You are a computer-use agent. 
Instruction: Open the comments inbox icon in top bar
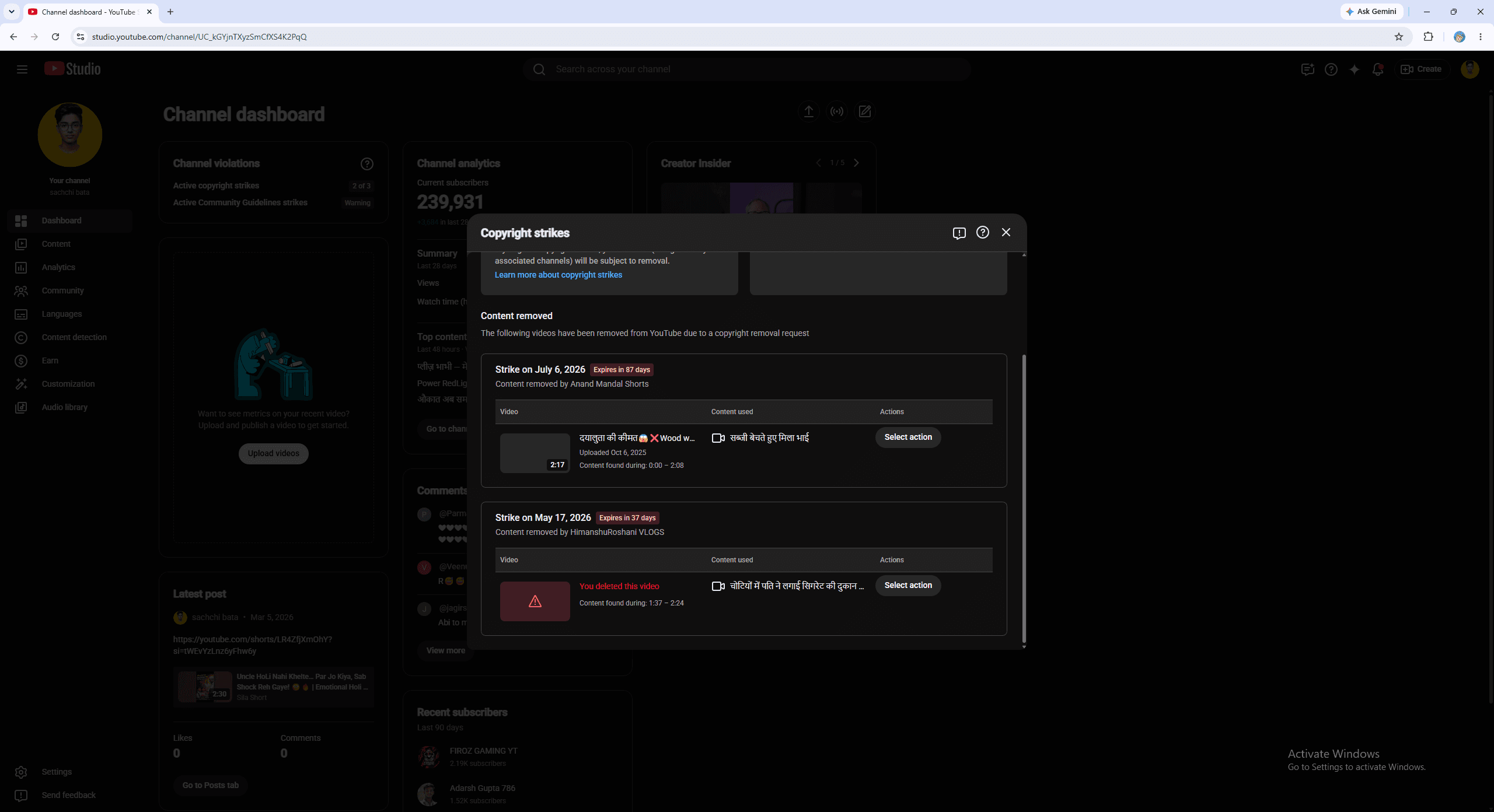1308,69
